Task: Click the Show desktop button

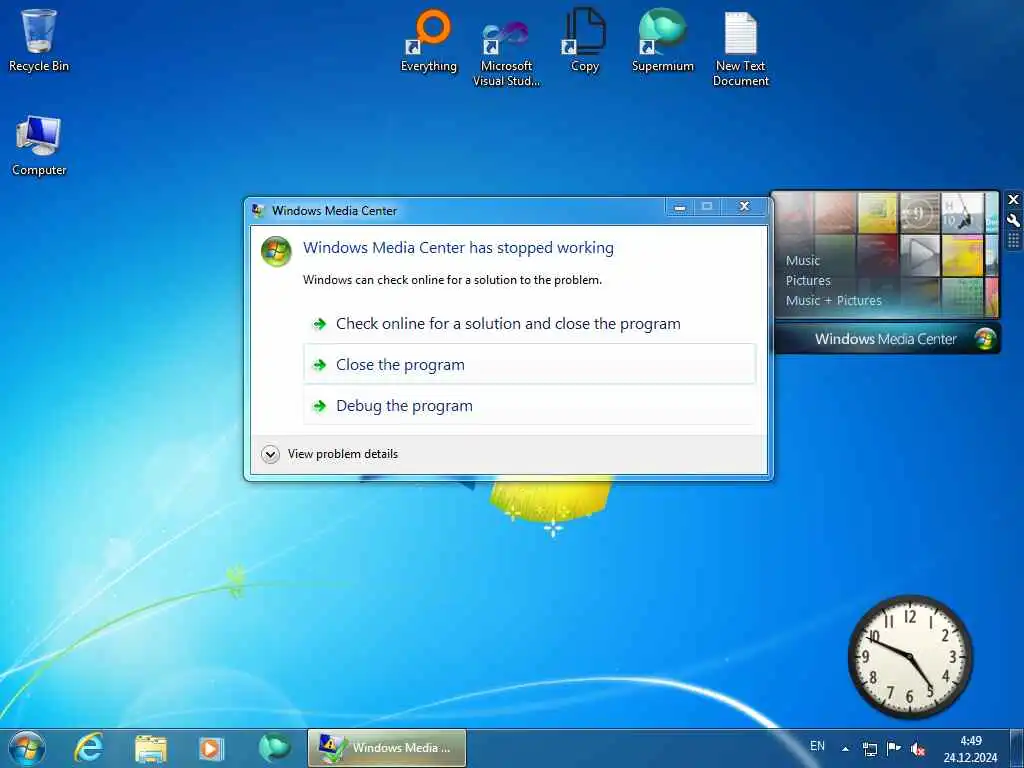Action: point(1017,748)
